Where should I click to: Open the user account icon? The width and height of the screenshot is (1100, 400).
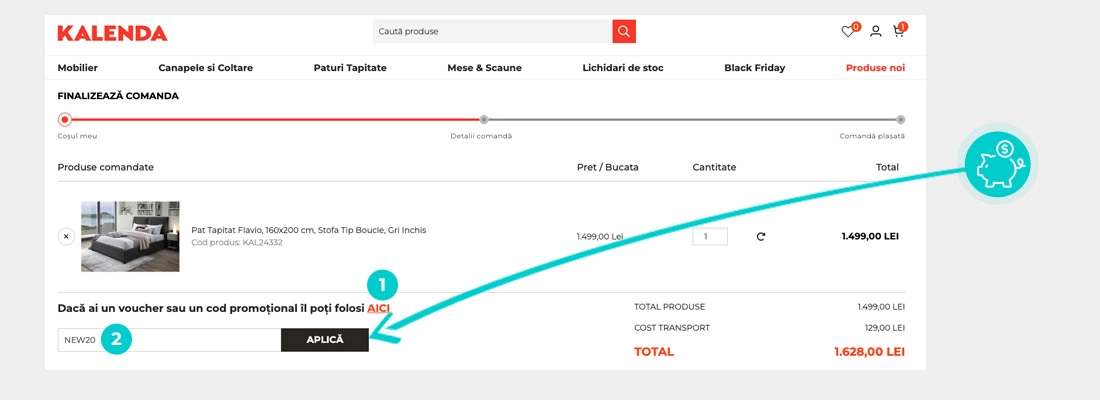(876, 32)
